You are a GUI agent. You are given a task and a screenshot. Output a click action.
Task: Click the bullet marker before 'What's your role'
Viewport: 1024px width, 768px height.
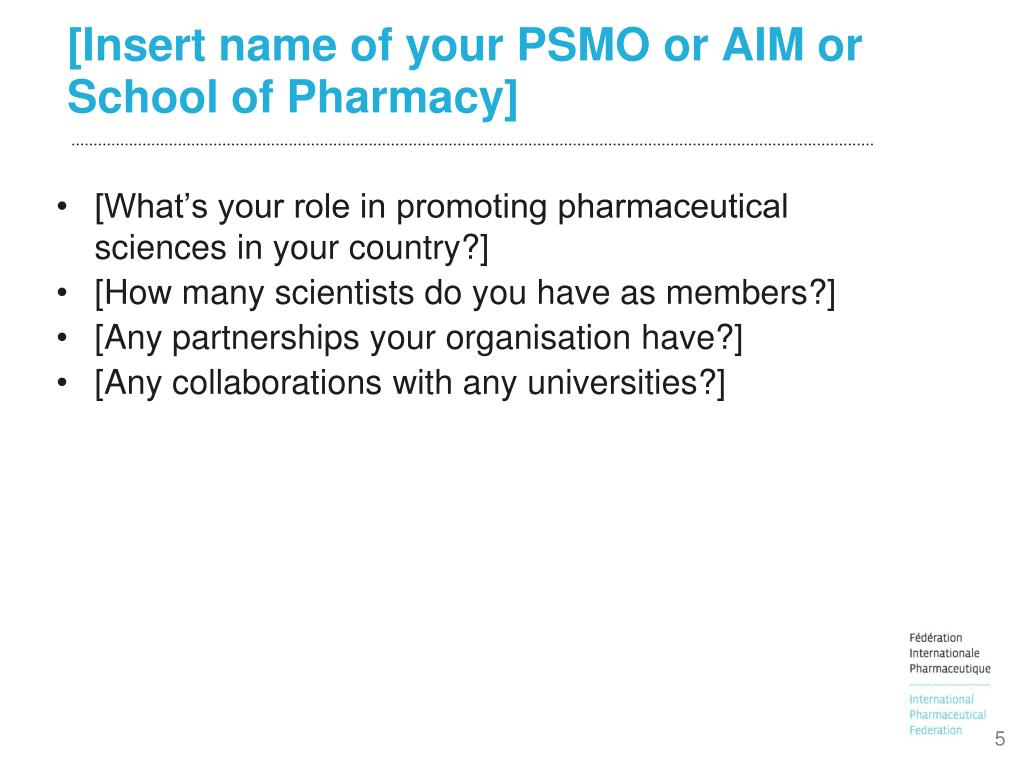click(x=62, y=207)
